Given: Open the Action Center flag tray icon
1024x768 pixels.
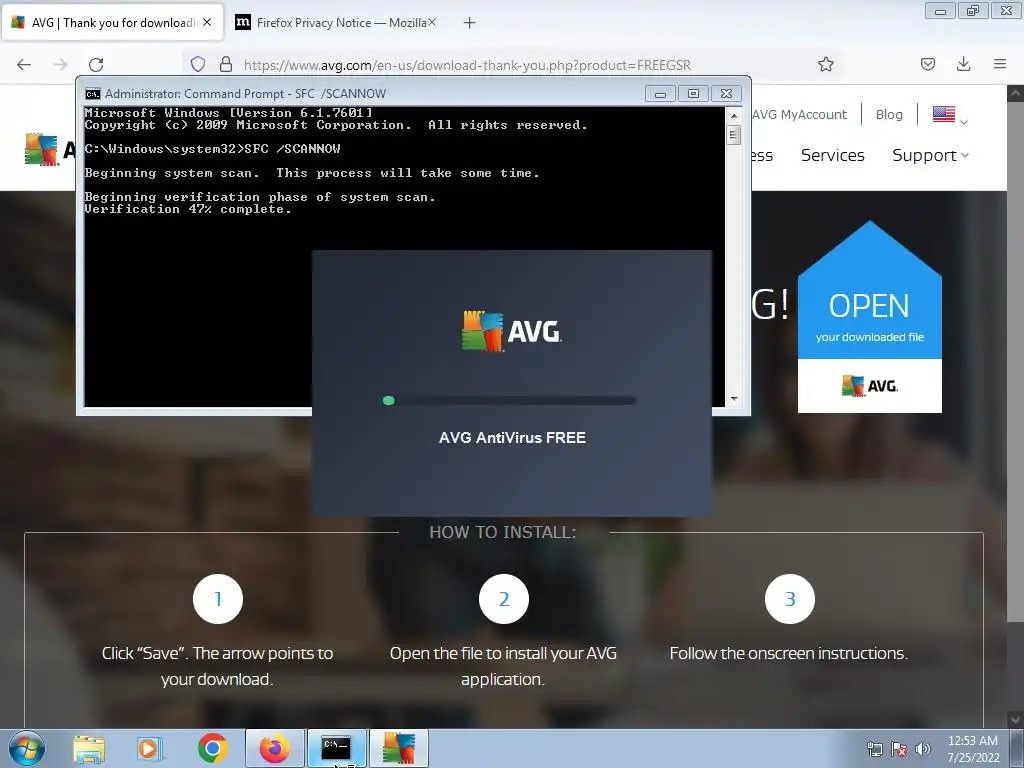Looking at the screenshot, I should 899,749.
